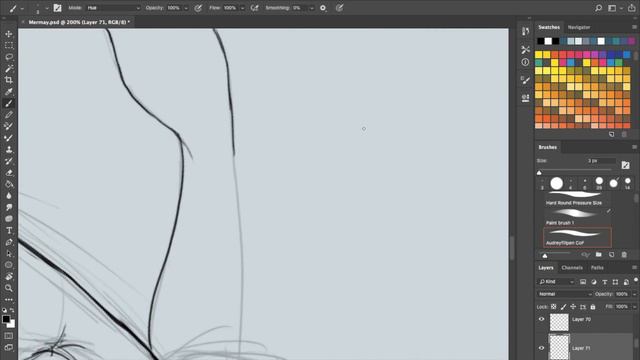Open Flow dropdown arrow in options bar
The height and width of the screenshot is (360, 640).
[242, 8]
